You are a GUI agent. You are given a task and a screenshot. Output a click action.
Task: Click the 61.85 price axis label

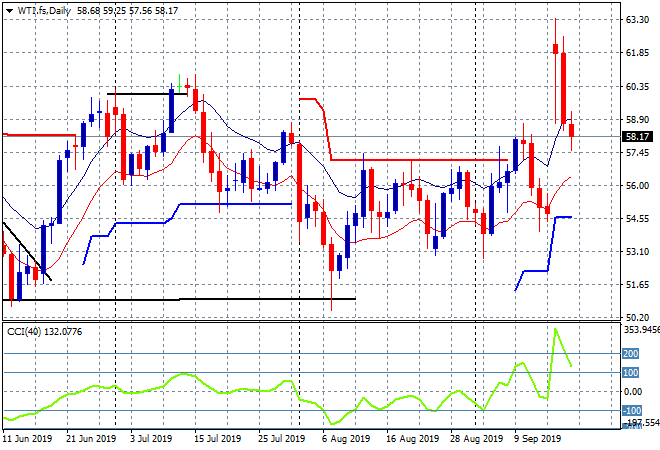(x=637, y=53)
